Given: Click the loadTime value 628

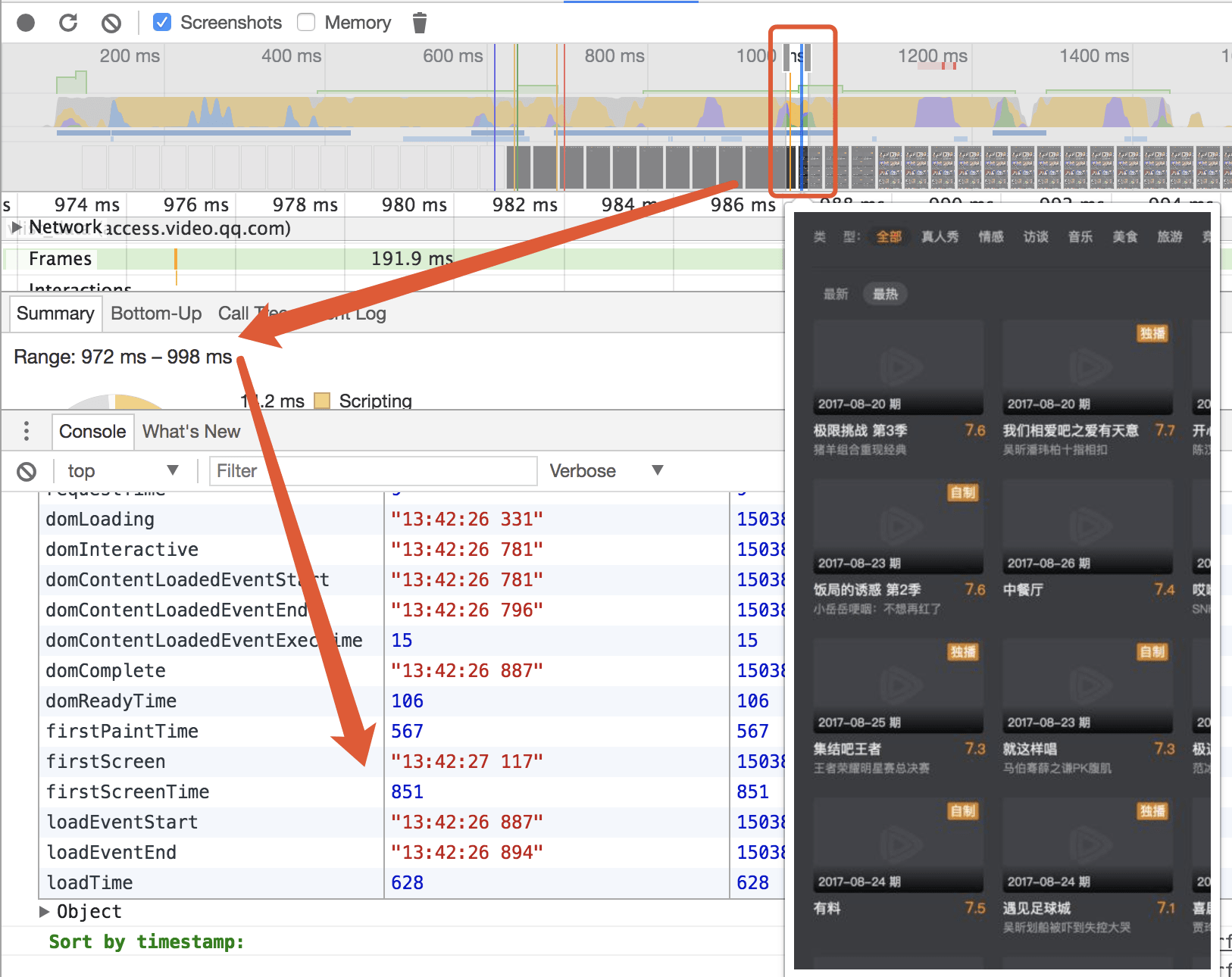Looking at the screenshot, I should [407, 883].
